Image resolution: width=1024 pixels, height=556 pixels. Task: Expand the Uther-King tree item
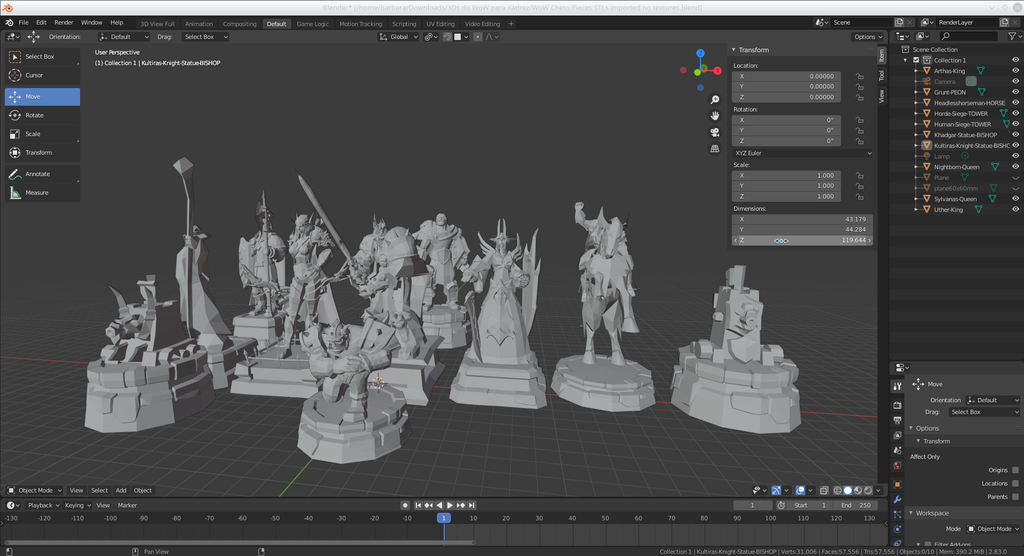[917, 209]
